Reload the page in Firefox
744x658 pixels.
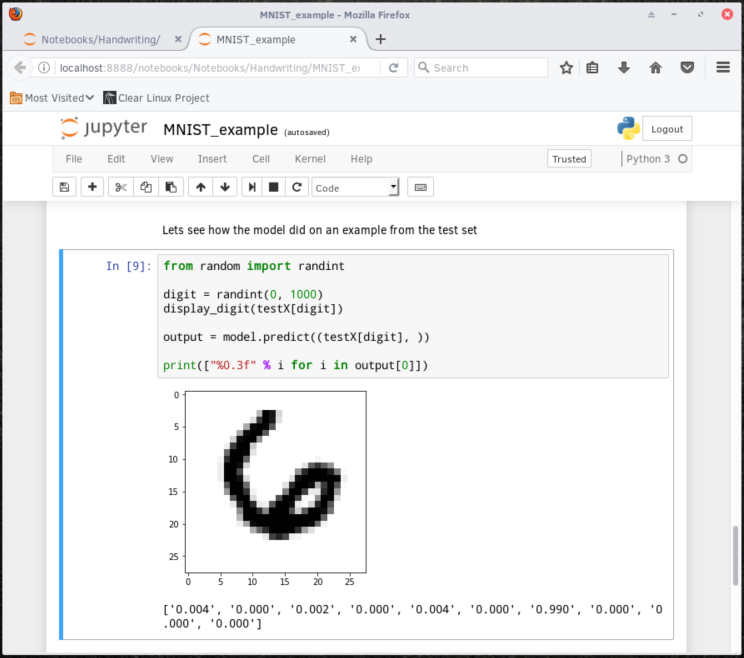[x=393, y=68]
